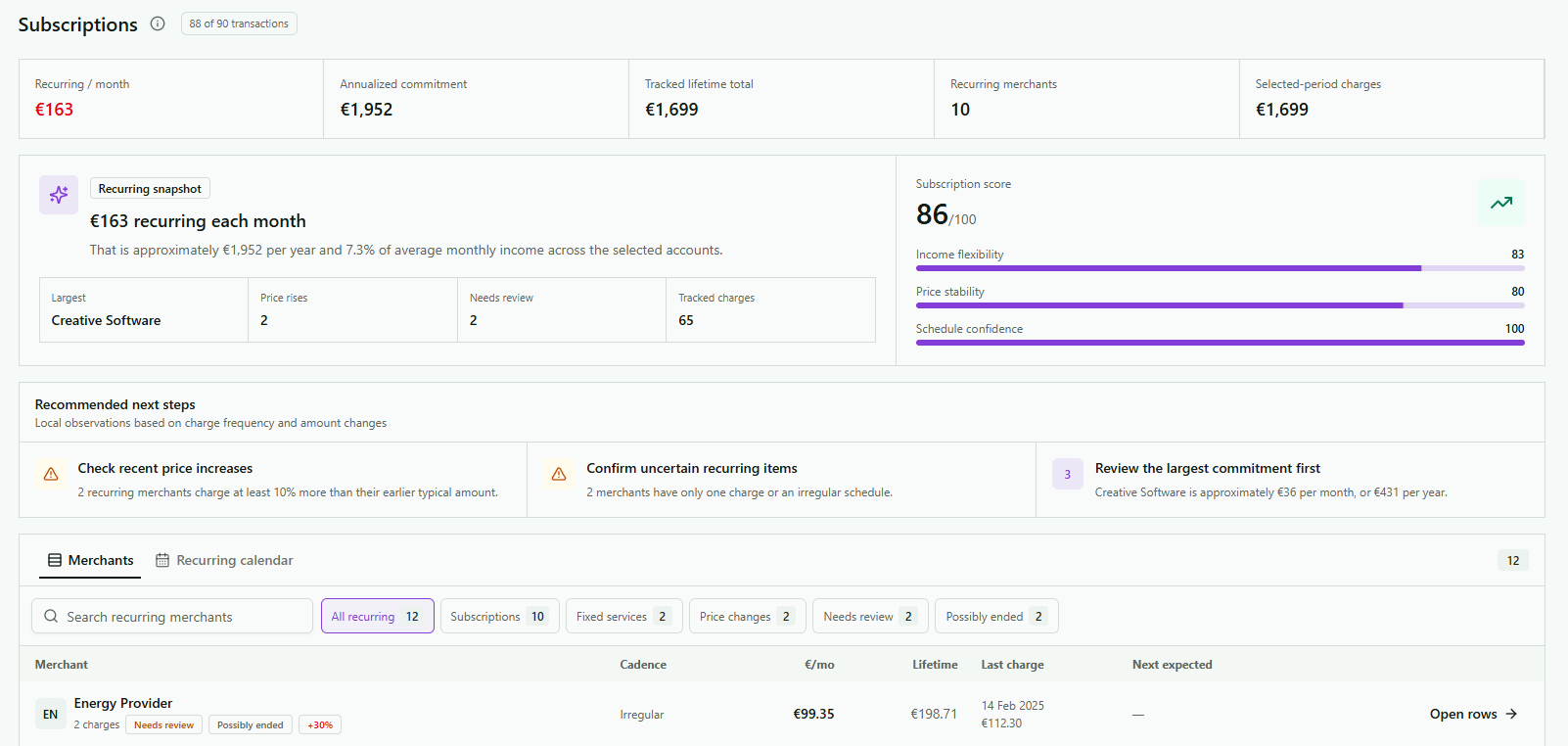This screenshot has width=1568, height=746.
Task: Click the search magnifier icon
Action: [x=51, y=616]
